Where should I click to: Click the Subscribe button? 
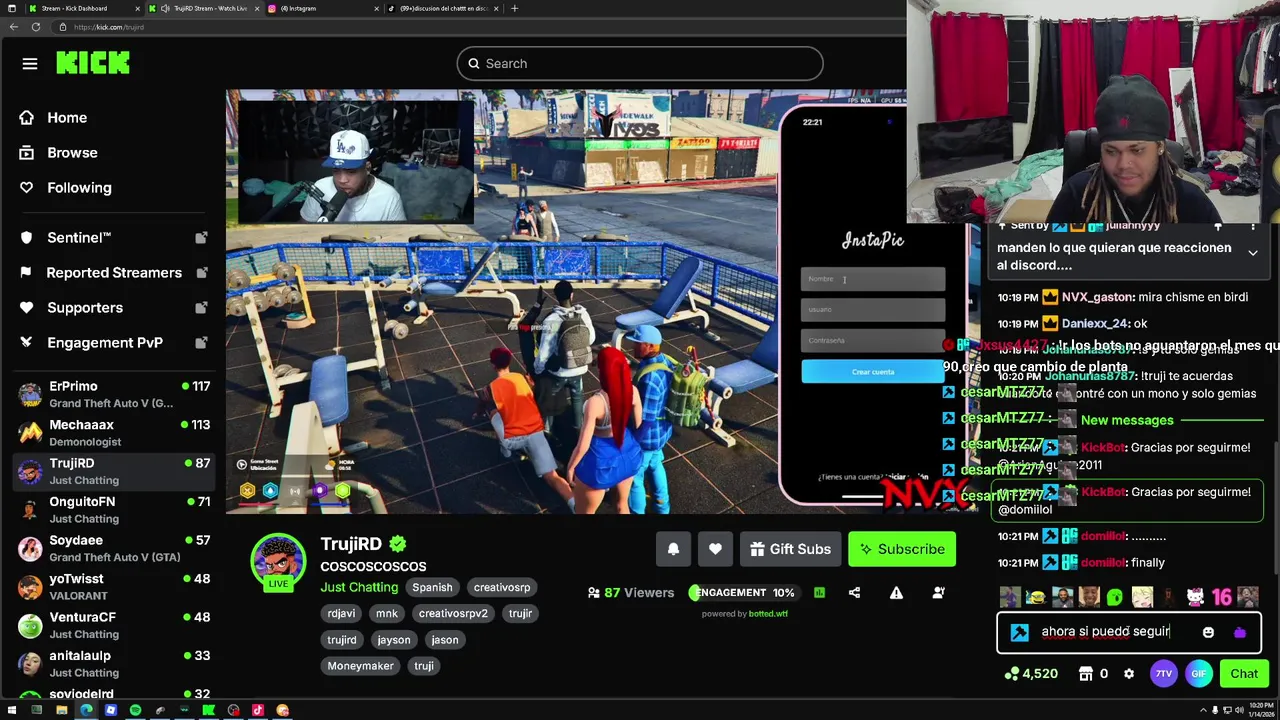click(902, 549)
